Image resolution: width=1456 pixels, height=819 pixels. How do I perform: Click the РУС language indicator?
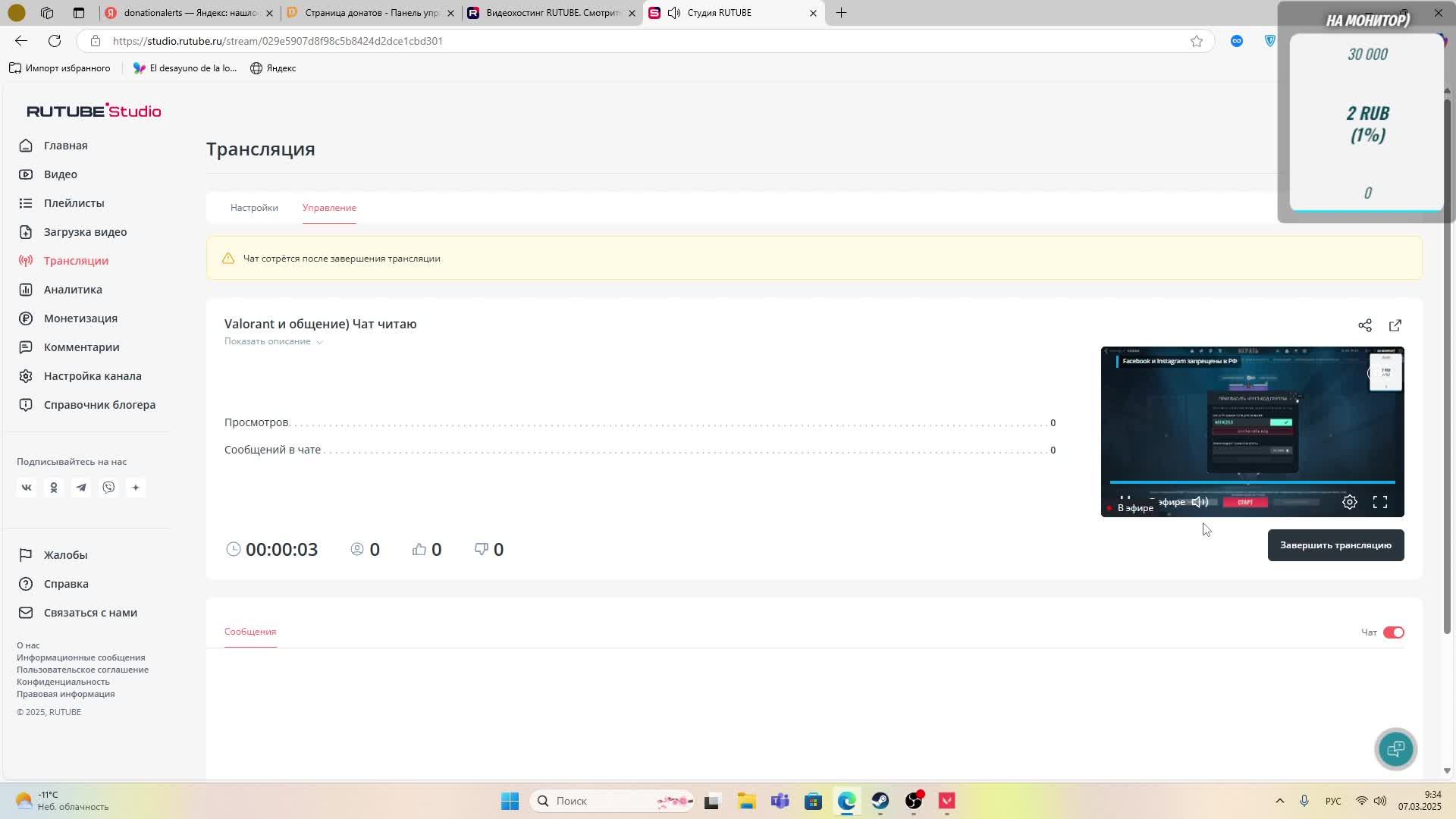(1333, 801)
